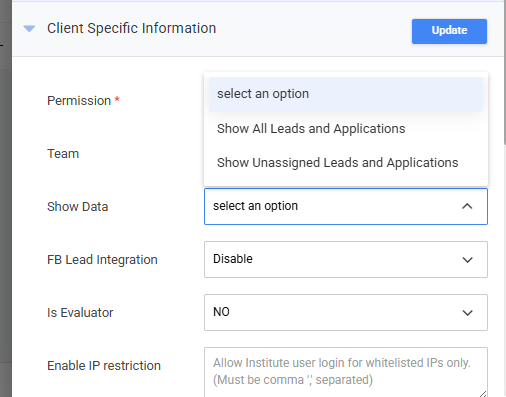Collapse the Client Specific Information section
Viewport: 506px width, 397px height.
29,29
